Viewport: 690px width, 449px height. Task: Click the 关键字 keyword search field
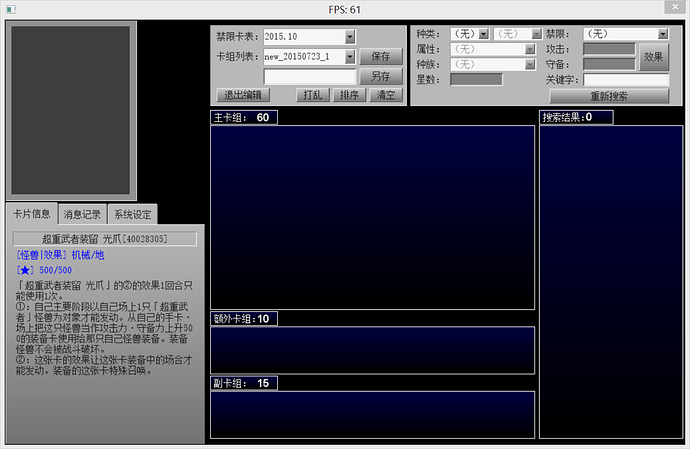(626, 80)
